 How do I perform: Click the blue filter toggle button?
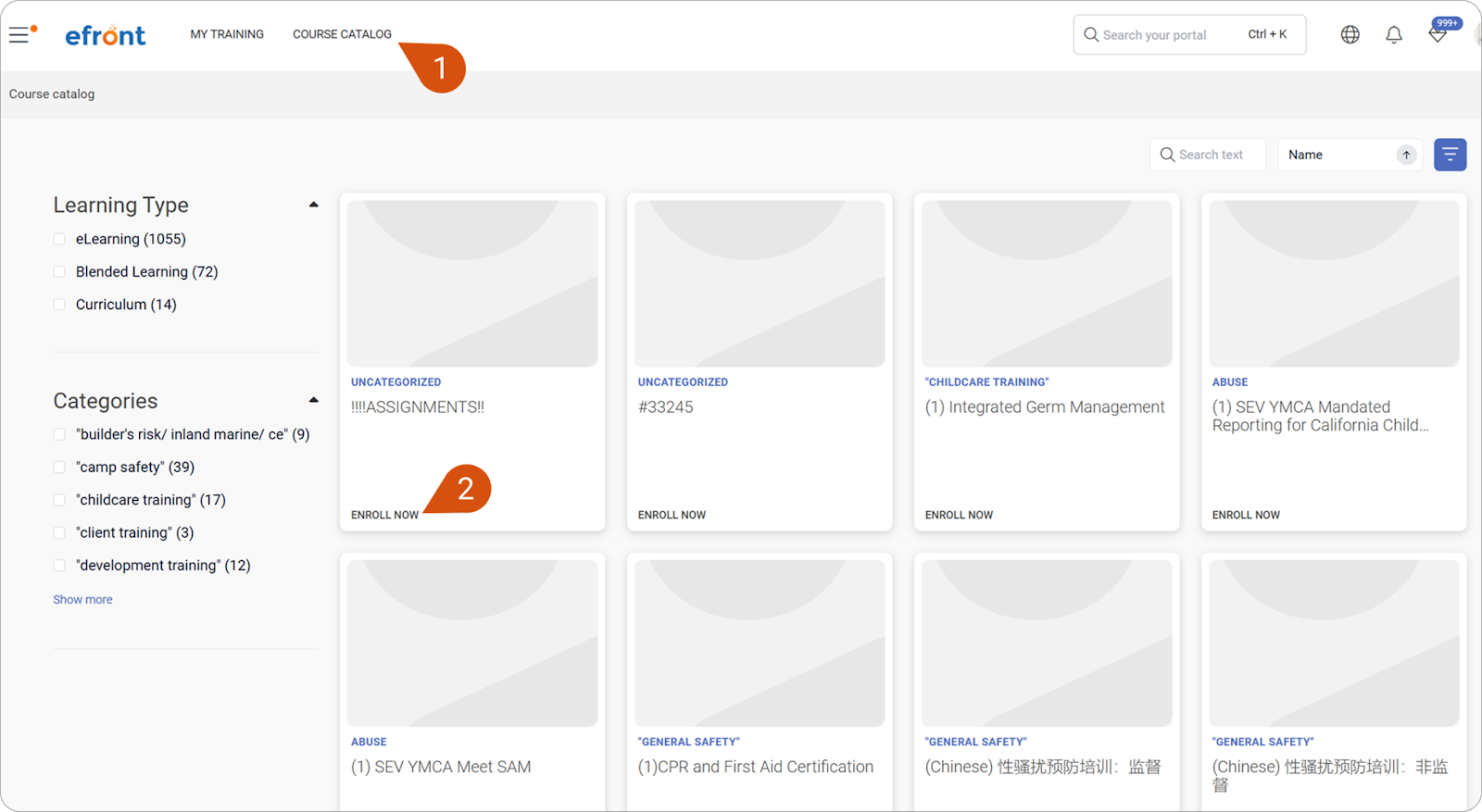point(1451,155)
